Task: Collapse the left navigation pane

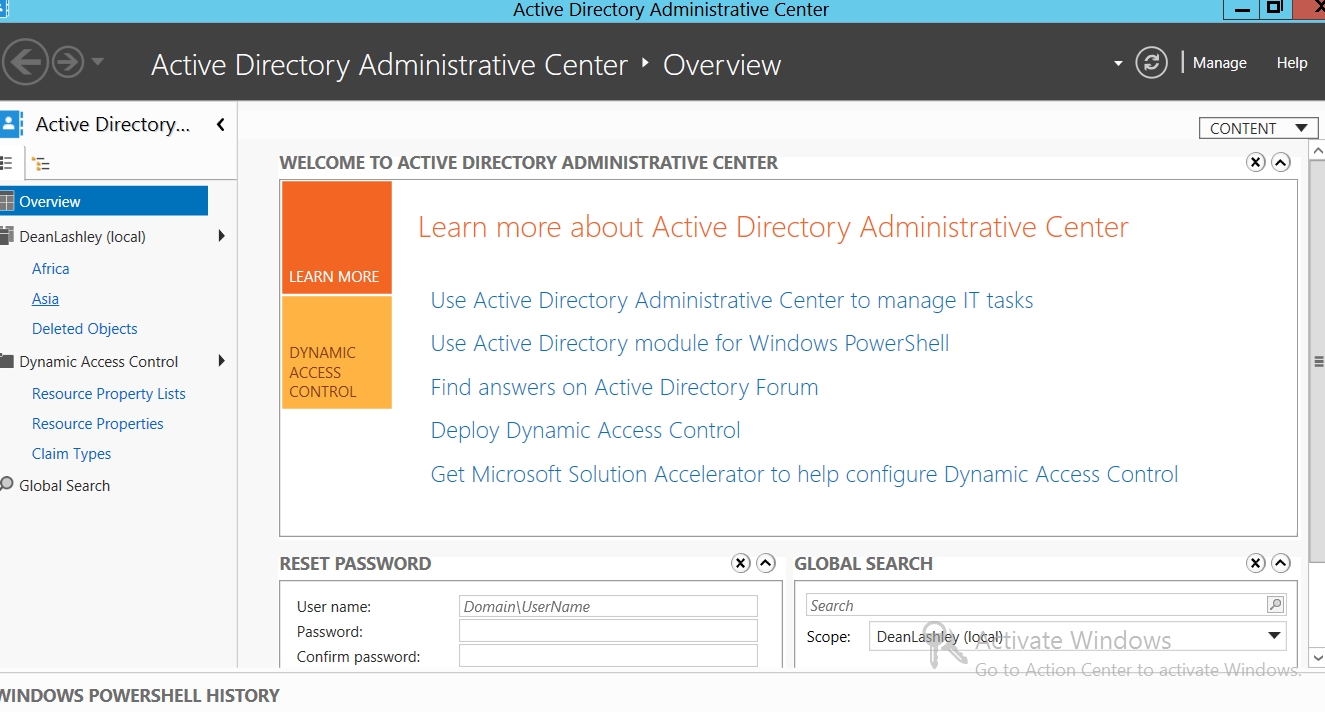Action: click(x=220, y=125)
